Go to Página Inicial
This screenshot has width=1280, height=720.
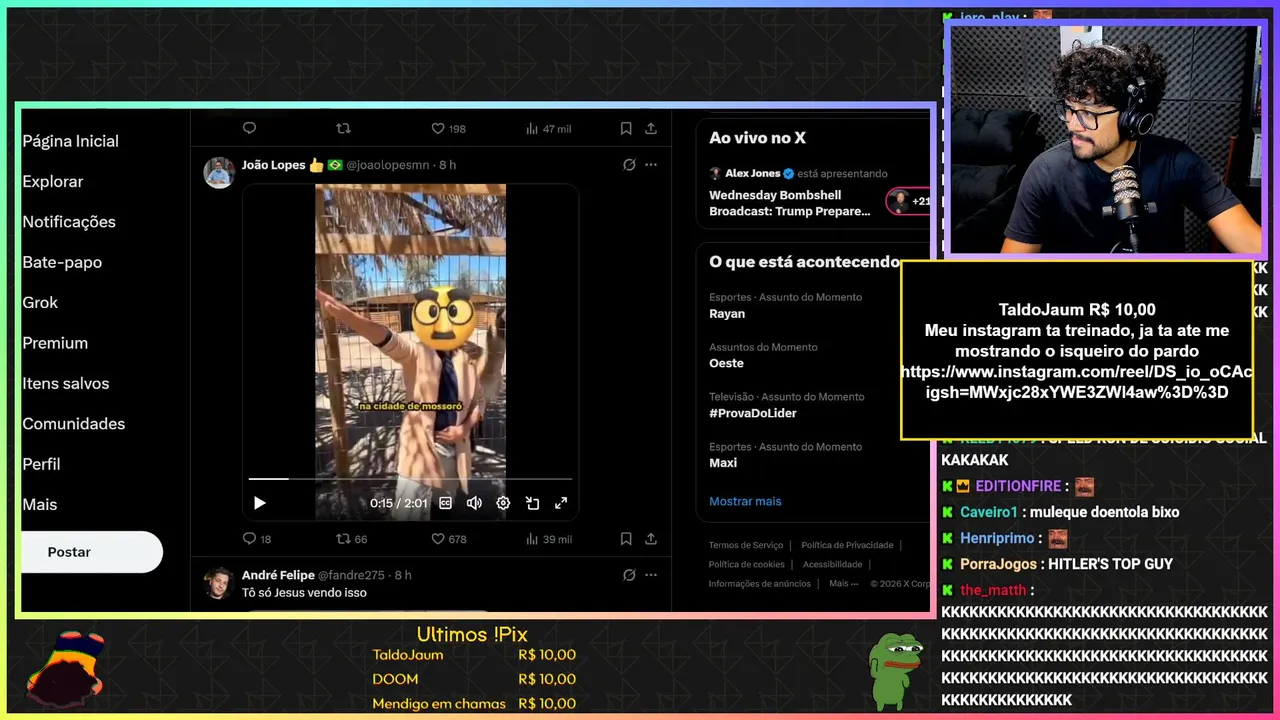70,141
